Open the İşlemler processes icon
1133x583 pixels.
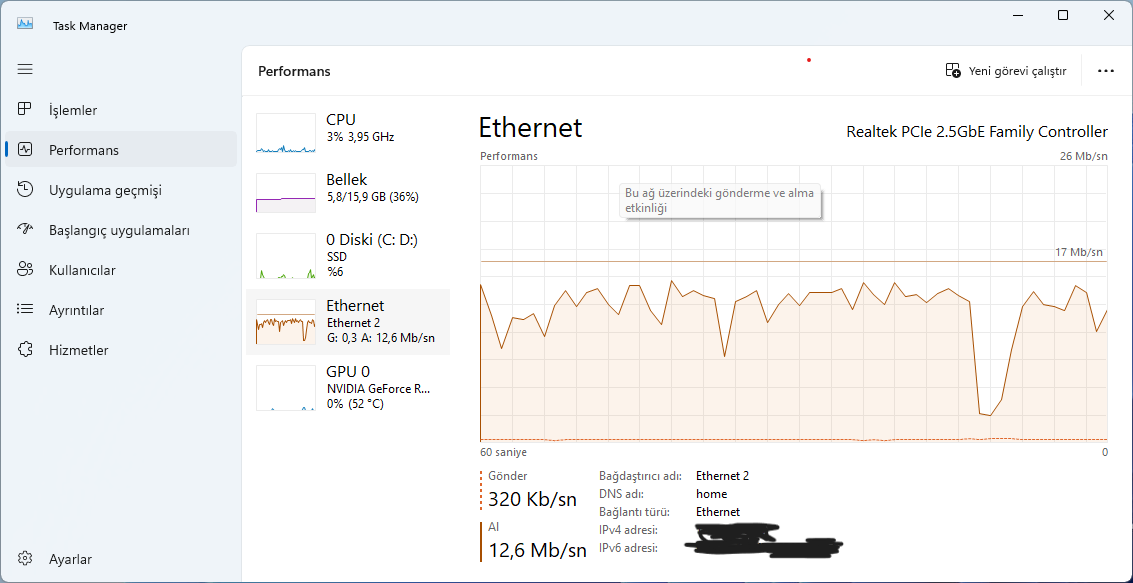click(26, 110)
